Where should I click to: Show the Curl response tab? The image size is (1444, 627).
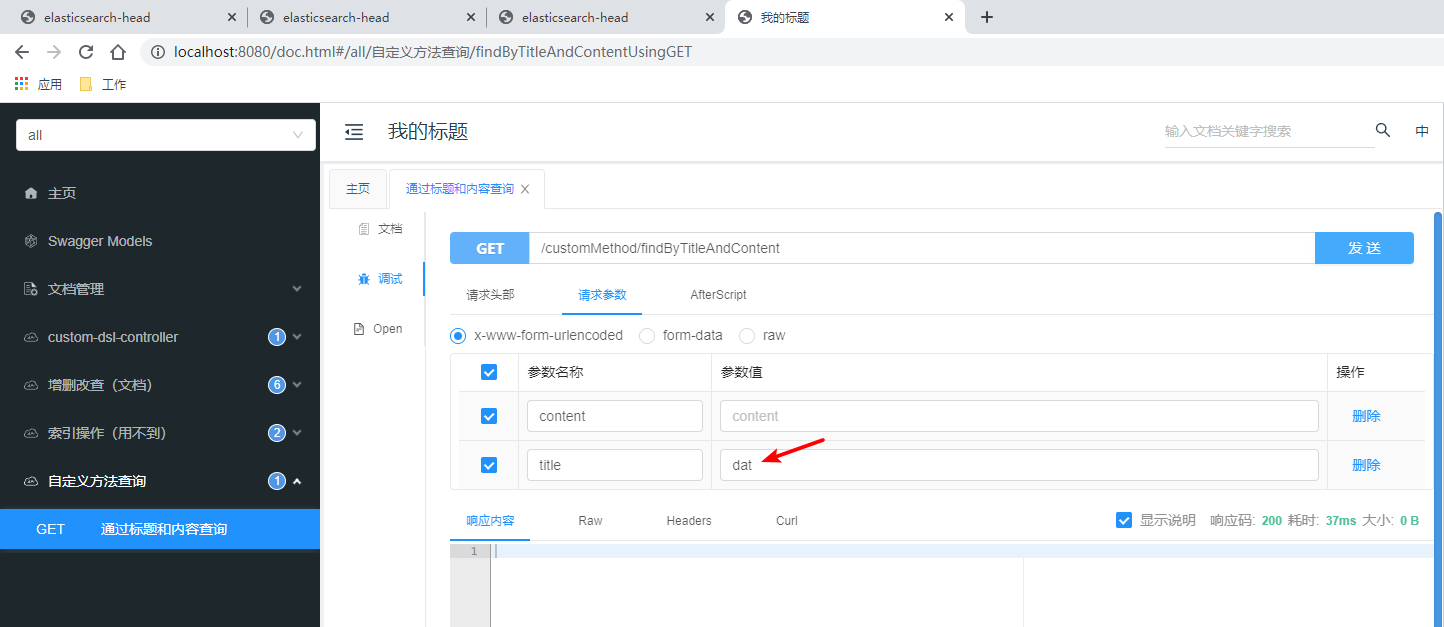coord(787,520)
